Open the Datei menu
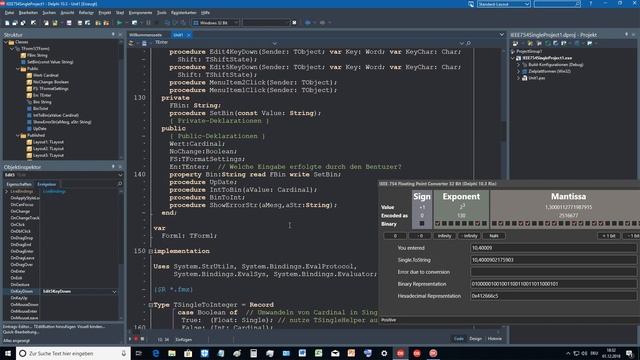Viewport: 640px width, 360px height. pos(9,13)
